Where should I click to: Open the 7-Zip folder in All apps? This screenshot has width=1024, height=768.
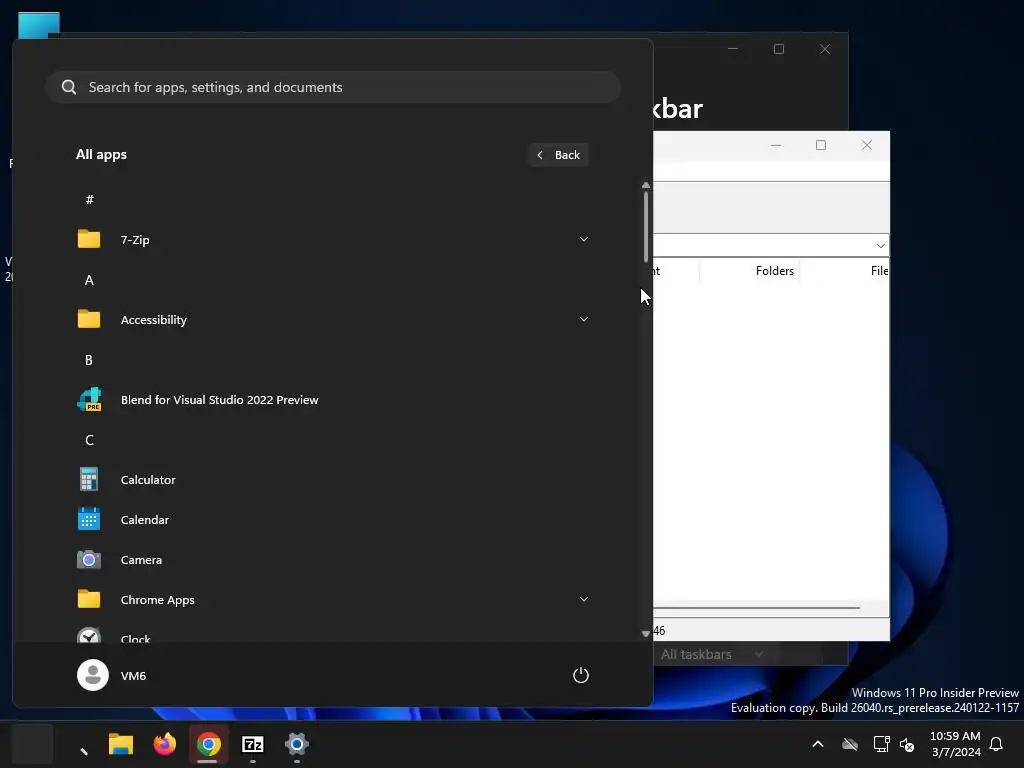click(x=333, y=240)
